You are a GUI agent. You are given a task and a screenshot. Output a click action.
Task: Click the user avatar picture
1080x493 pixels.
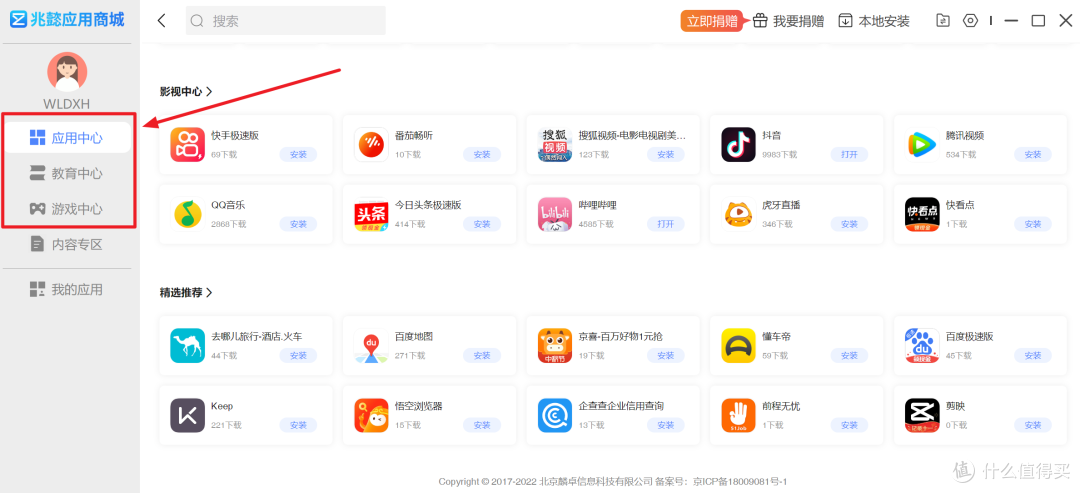tap(67, 72)
